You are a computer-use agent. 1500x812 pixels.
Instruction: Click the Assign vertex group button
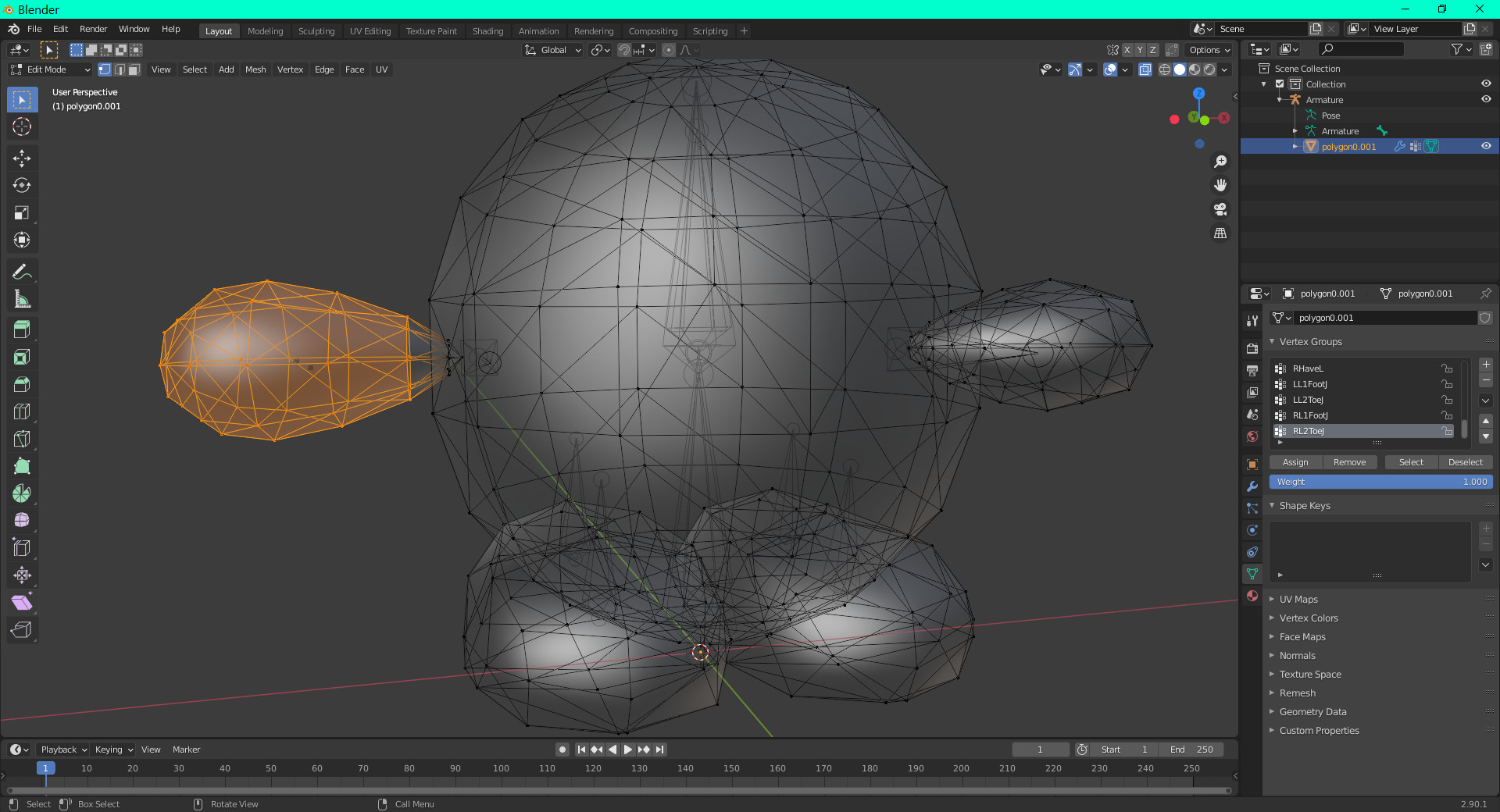(1295, 462)
